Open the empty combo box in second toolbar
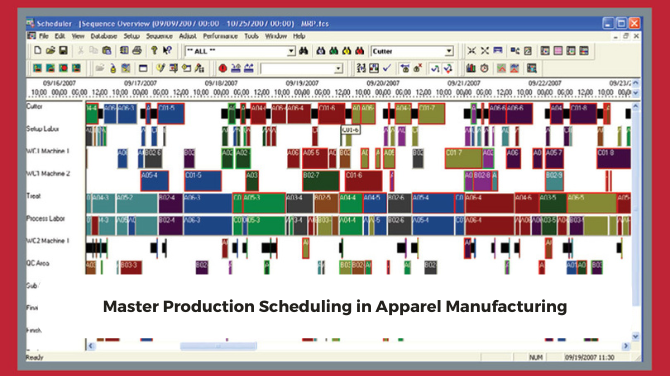The height and width of the screenshot is (376, 670). (338, 69)
